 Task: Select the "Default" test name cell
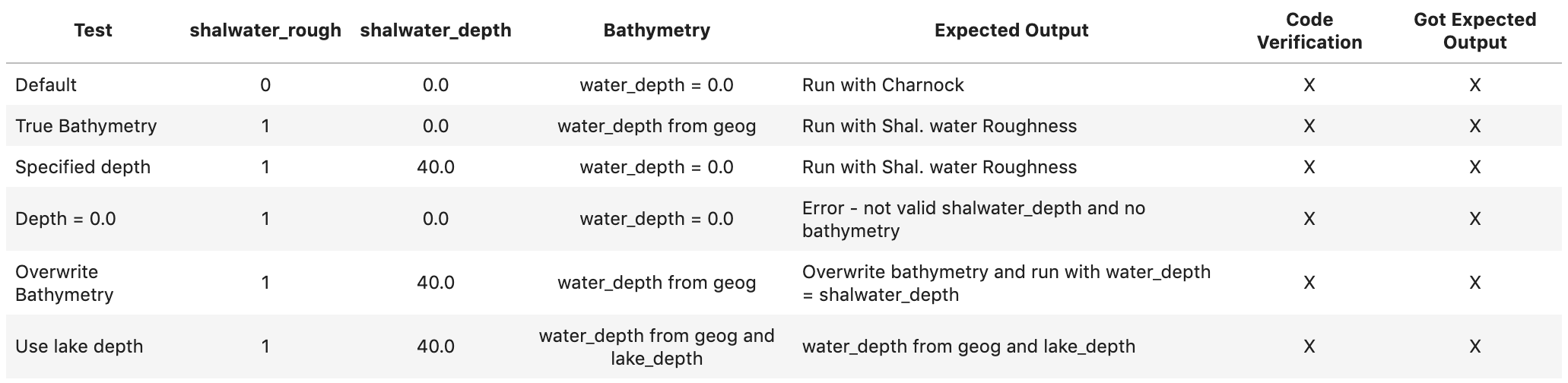click(46, 85)
